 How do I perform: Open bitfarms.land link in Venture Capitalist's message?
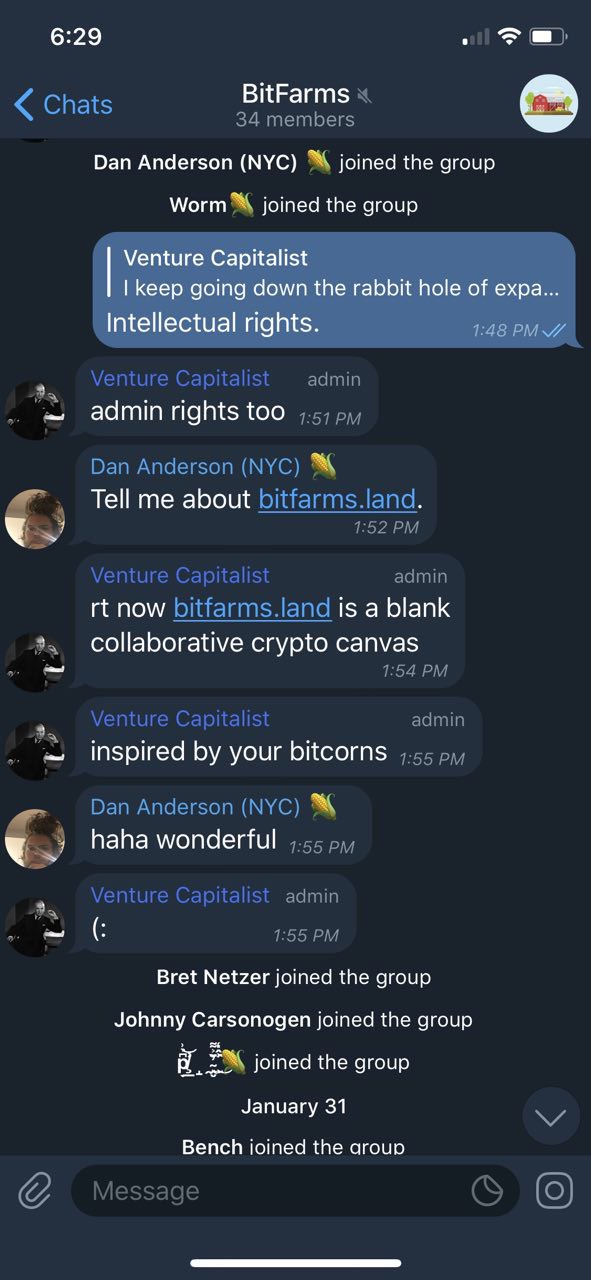(252, 608)
